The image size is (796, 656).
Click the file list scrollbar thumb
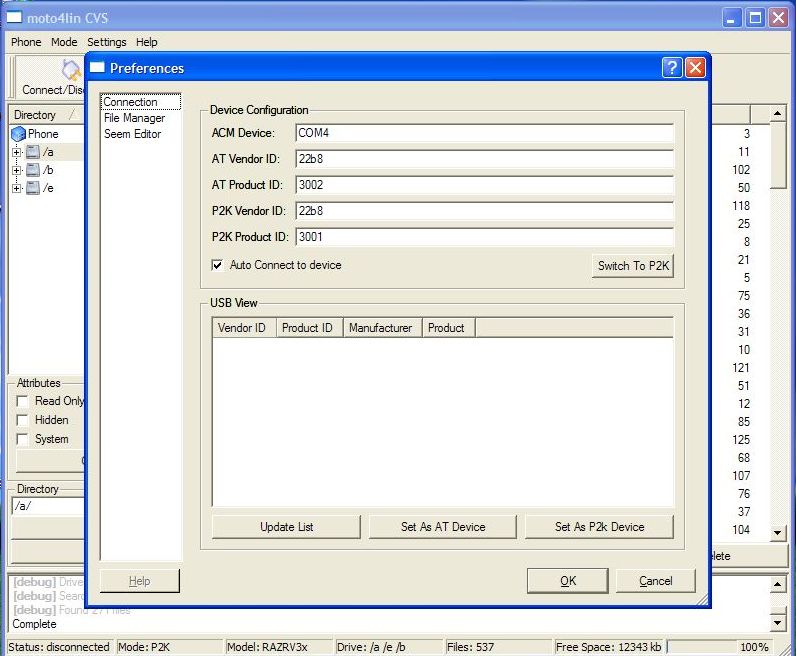[x=778, y=155]
